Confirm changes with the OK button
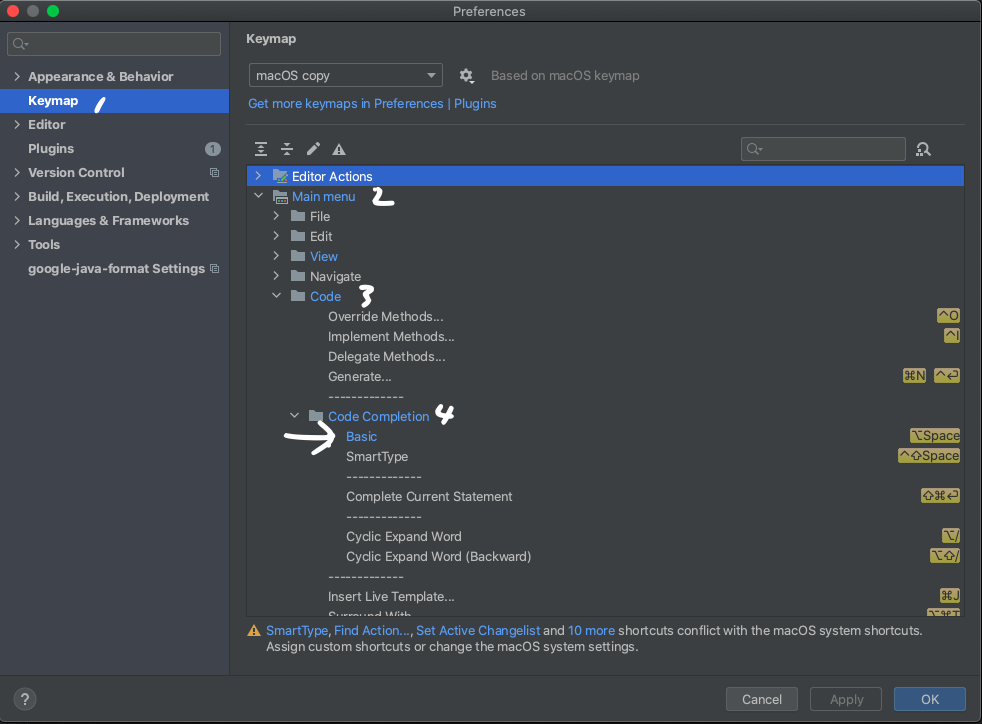 click(929, 699)
